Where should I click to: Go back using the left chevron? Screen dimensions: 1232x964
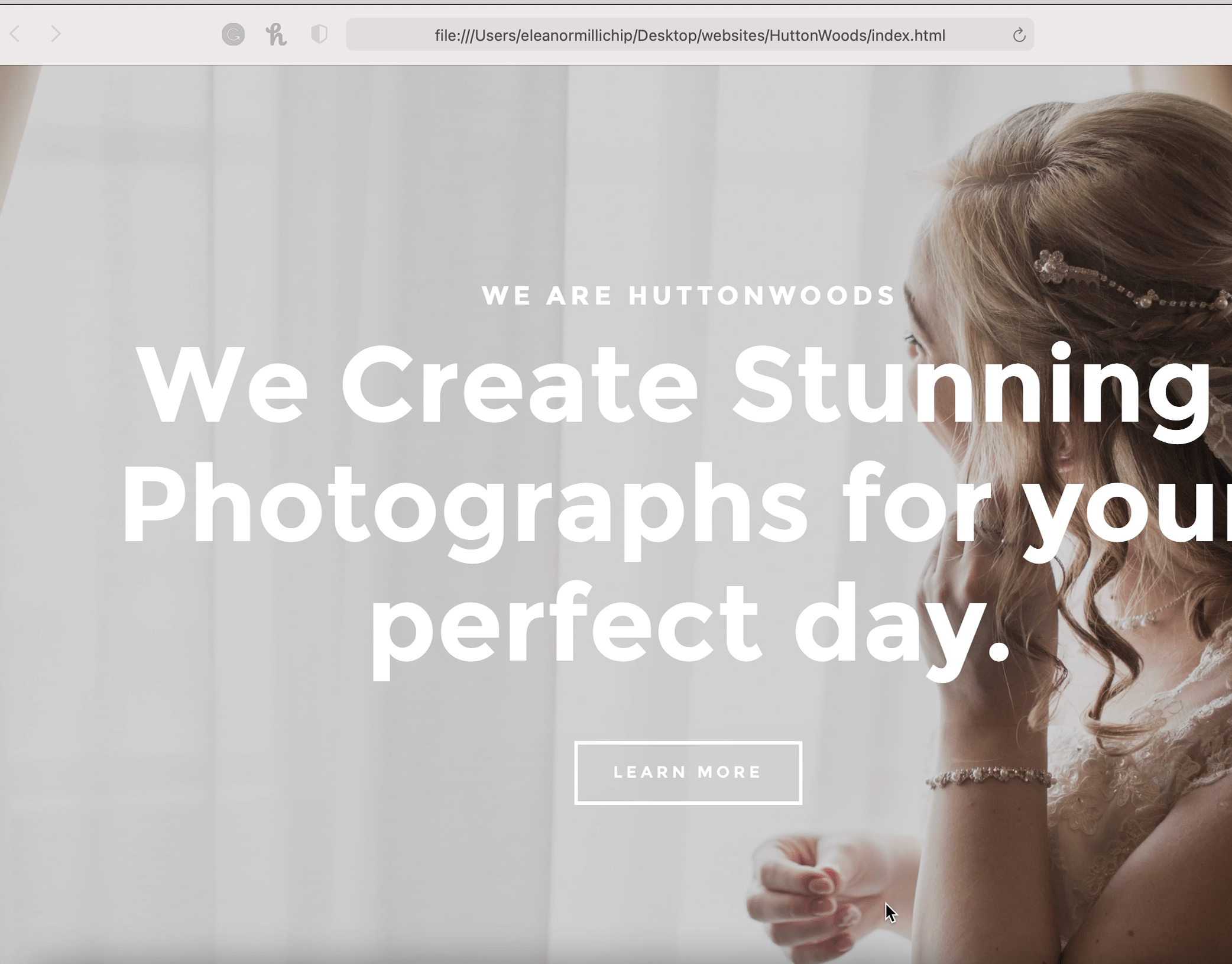click(x=15, y=34)
